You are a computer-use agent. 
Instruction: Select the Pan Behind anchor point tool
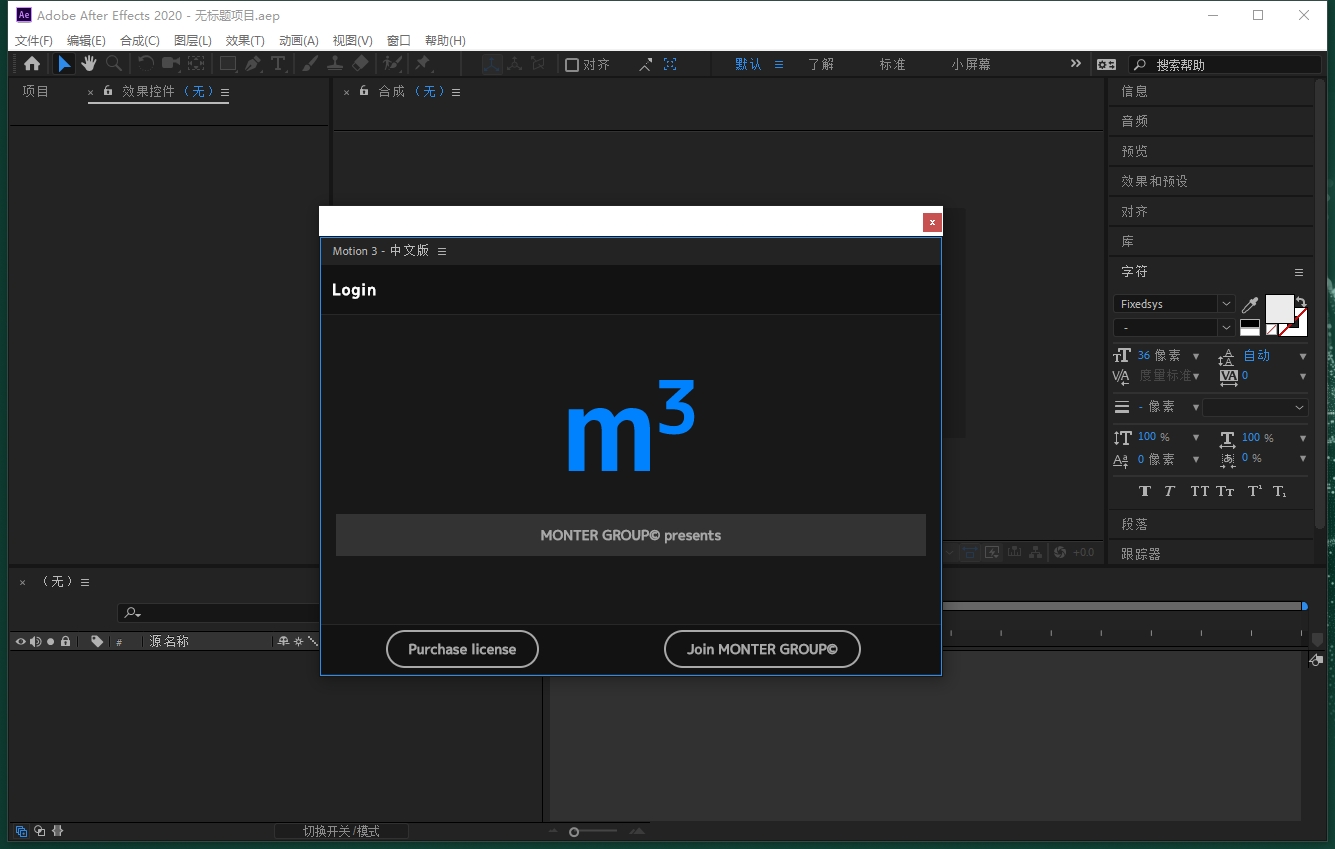pyautogui.click(x=196, y=64)
